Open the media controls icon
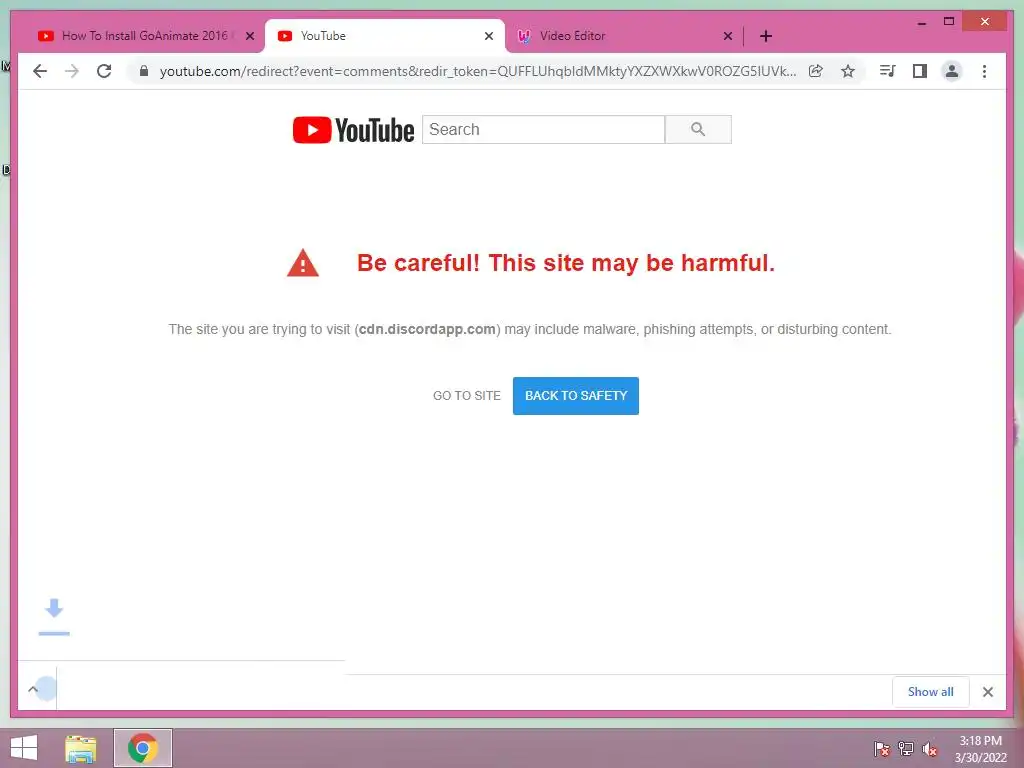This screenshot has height=768, width=1024. pos(888,71)
